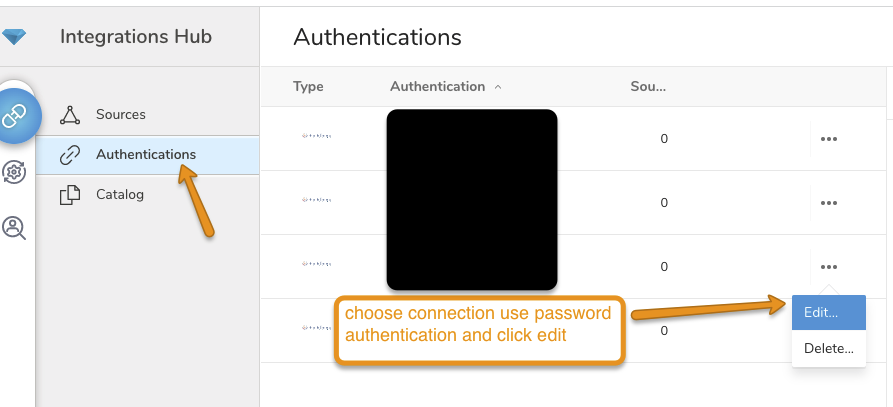Click the sort arrow beside Authentication header

(x=498, y=87)
